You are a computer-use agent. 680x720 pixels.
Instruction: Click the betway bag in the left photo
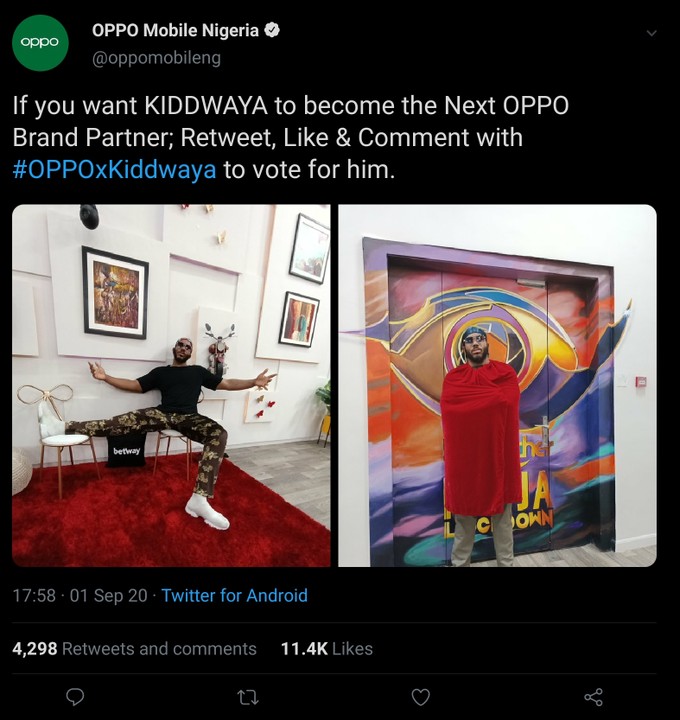(127, 452)
